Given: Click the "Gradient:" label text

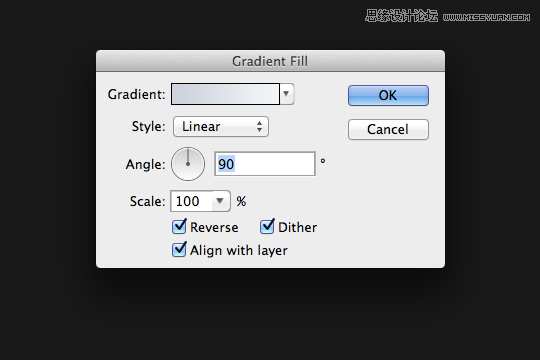Looking at the screenshot, I should pyautogui.click(x=137, y=94).
